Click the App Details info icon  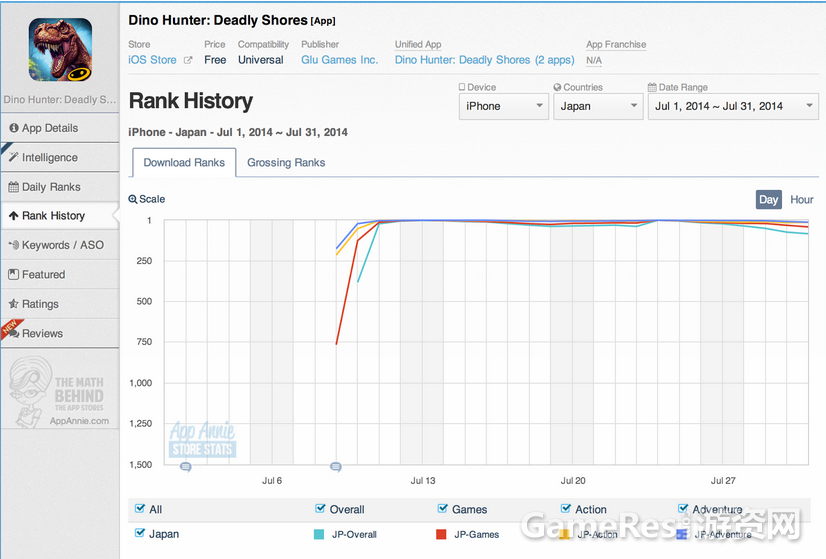[14, 128]
